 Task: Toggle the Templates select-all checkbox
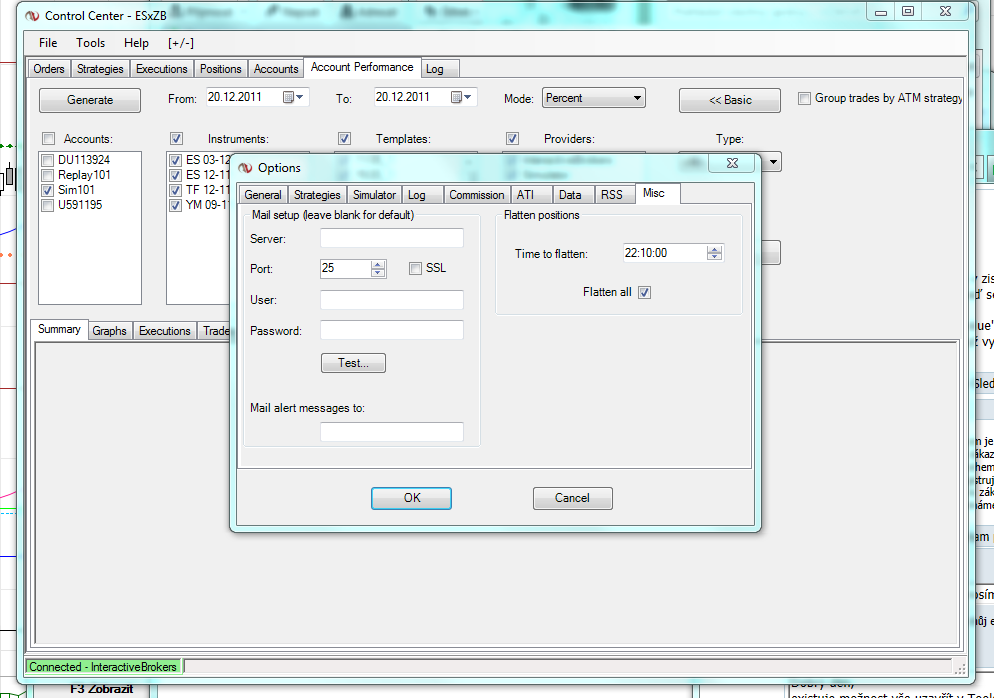344,138
